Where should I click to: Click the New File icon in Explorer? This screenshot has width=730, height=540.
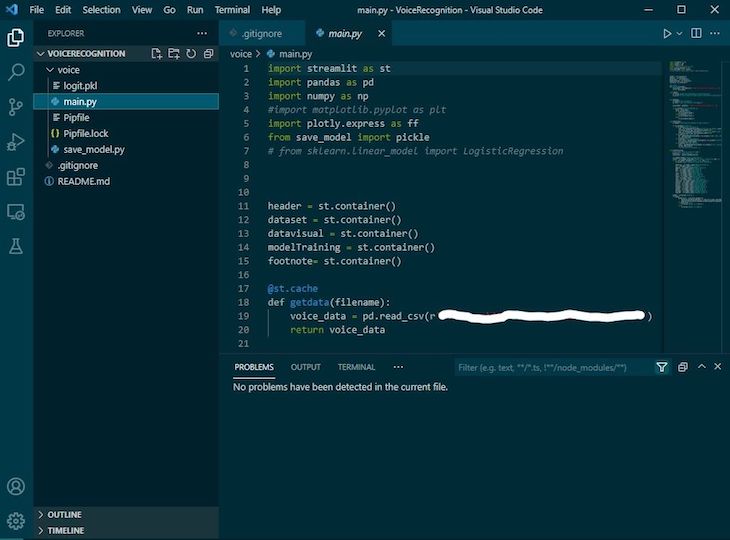[158, 54]
